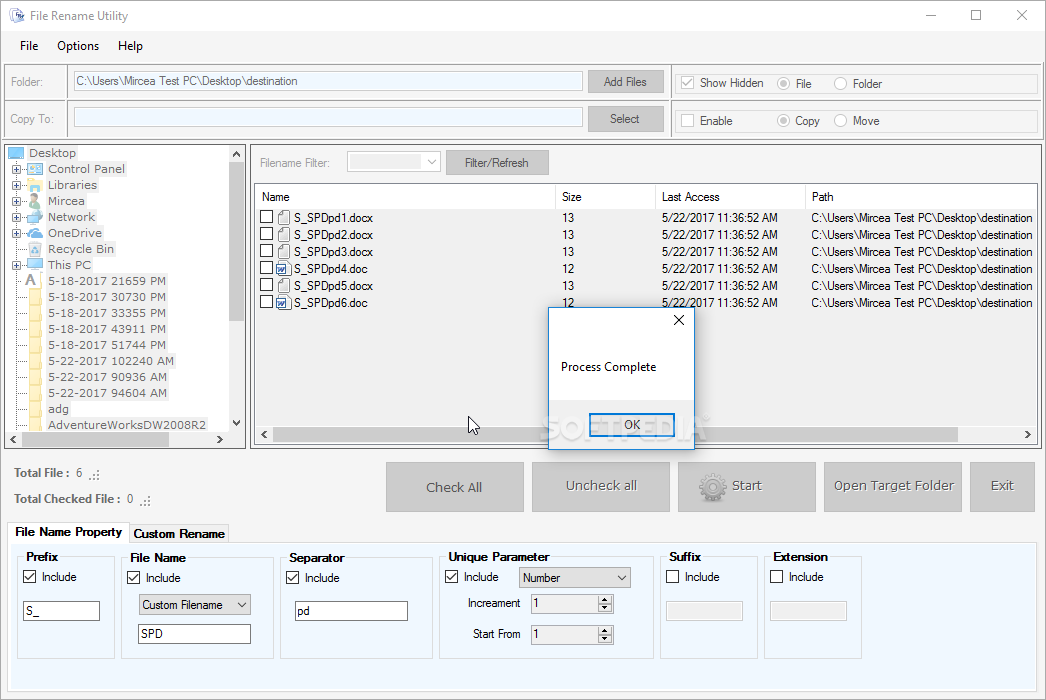Open the Options menu

(78, 46)
